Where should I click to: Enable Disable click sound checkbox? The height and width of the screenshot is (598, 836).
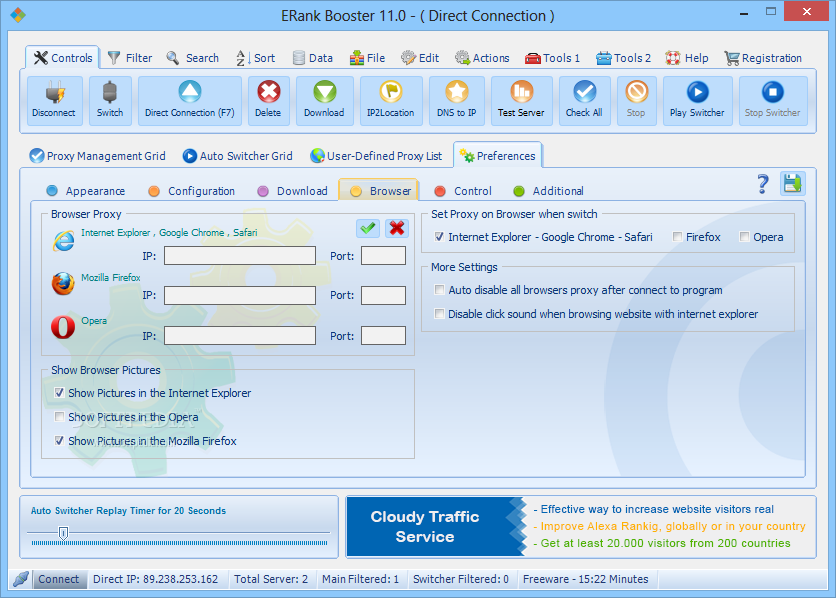439,313
